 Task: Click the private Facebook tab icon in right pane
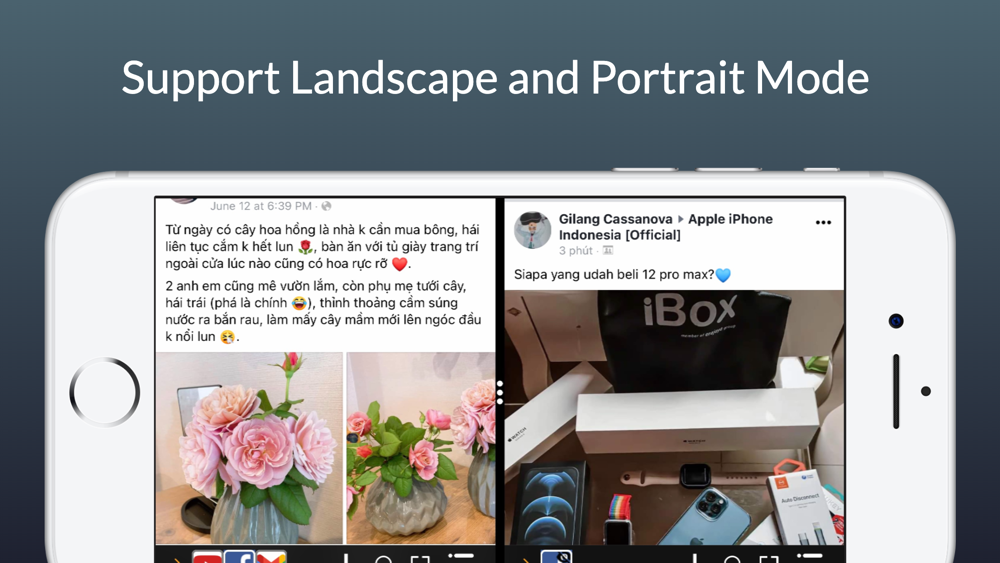point(556,557)
